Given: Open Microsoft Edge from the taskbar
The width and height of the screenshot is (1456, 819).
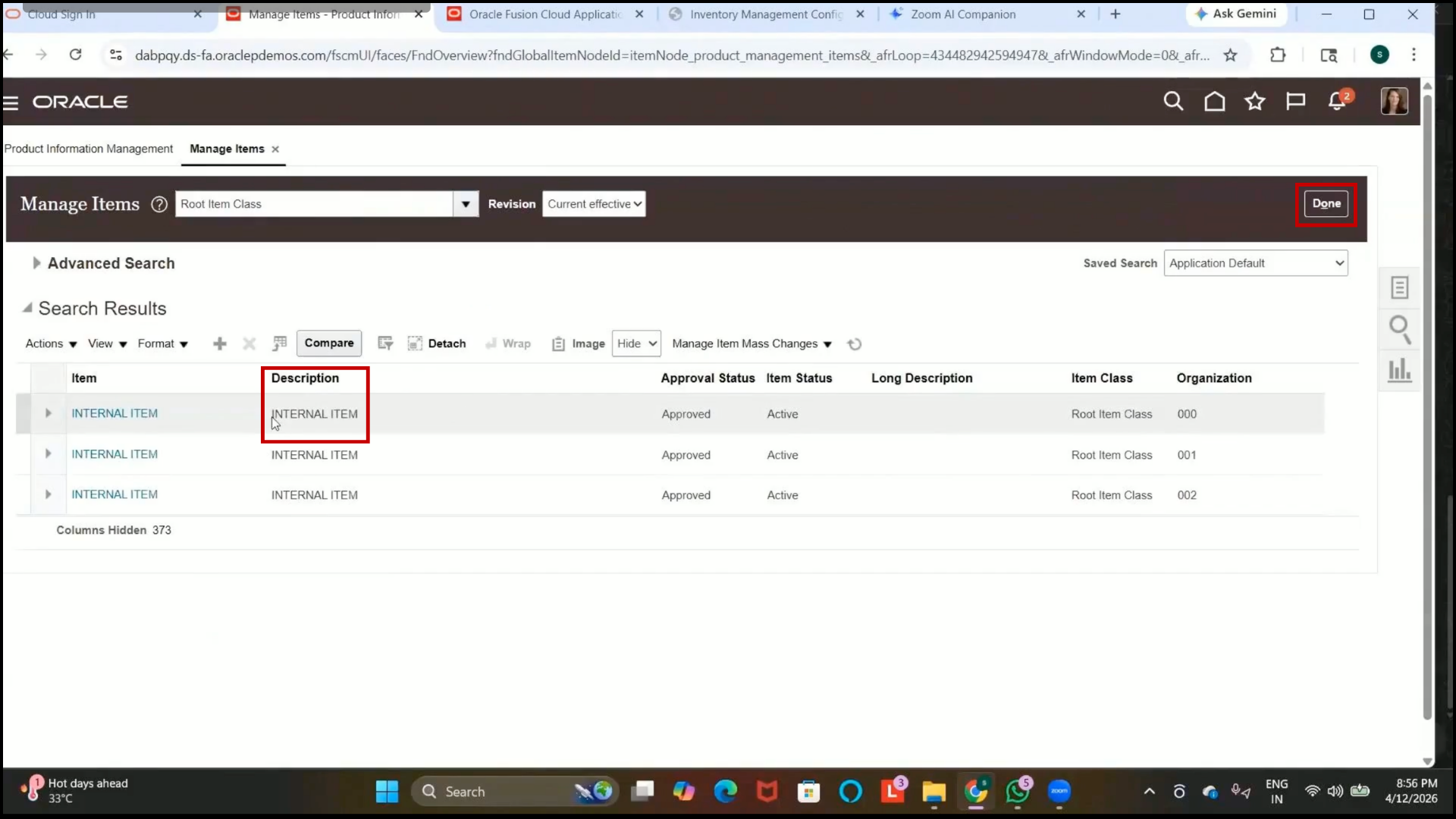Looking at the screenshot, I should [726, 792].
